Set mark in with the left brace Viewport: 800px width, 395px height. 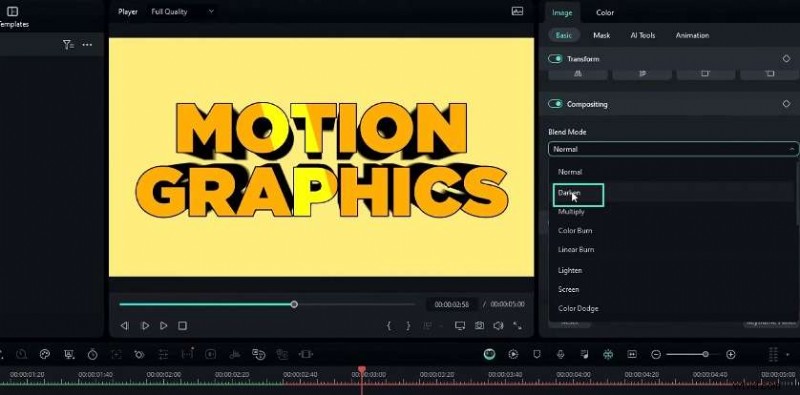tap(389, 326)
